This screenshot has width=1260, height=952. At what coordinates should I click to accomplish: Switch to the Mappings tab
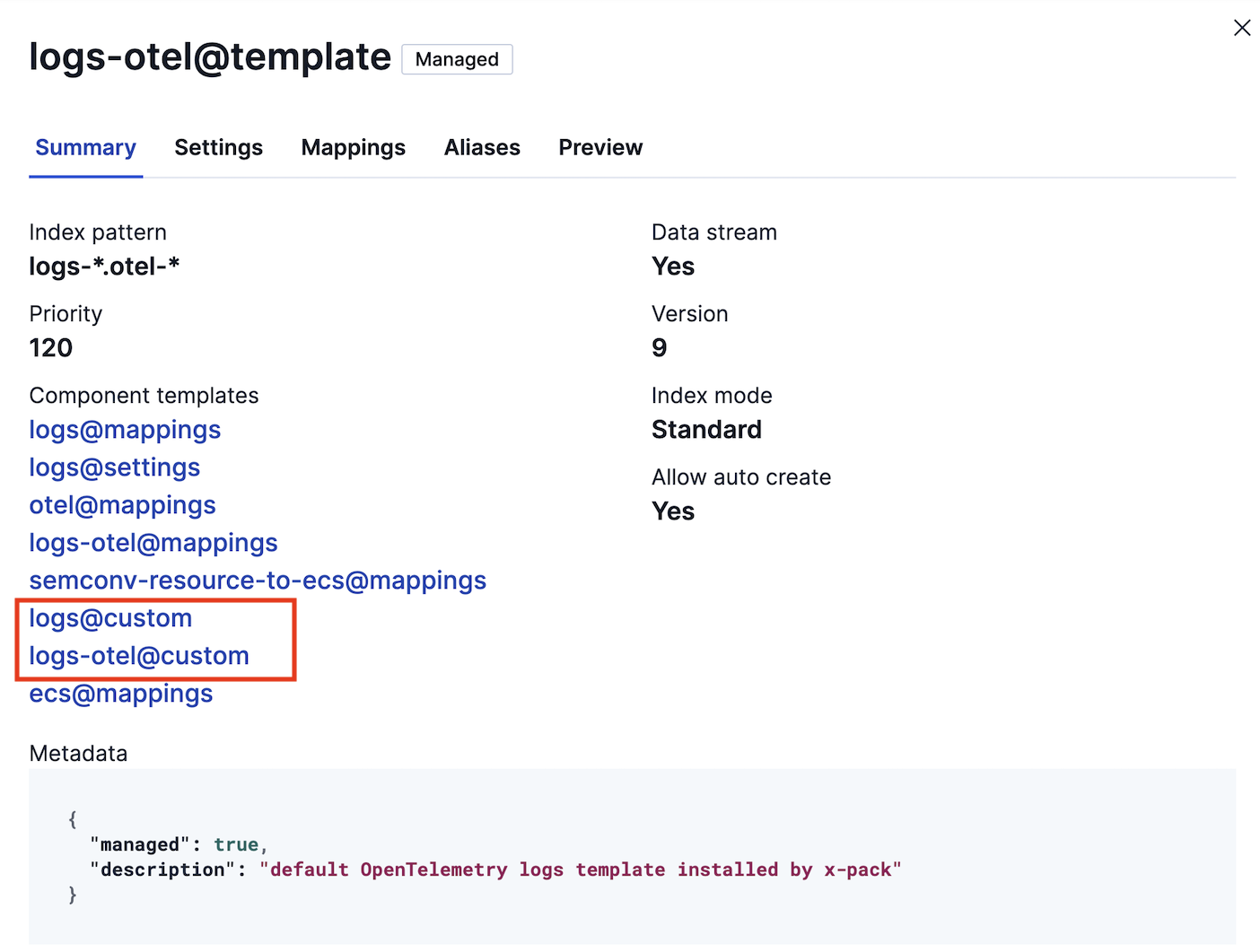click(x=353, y=147)
